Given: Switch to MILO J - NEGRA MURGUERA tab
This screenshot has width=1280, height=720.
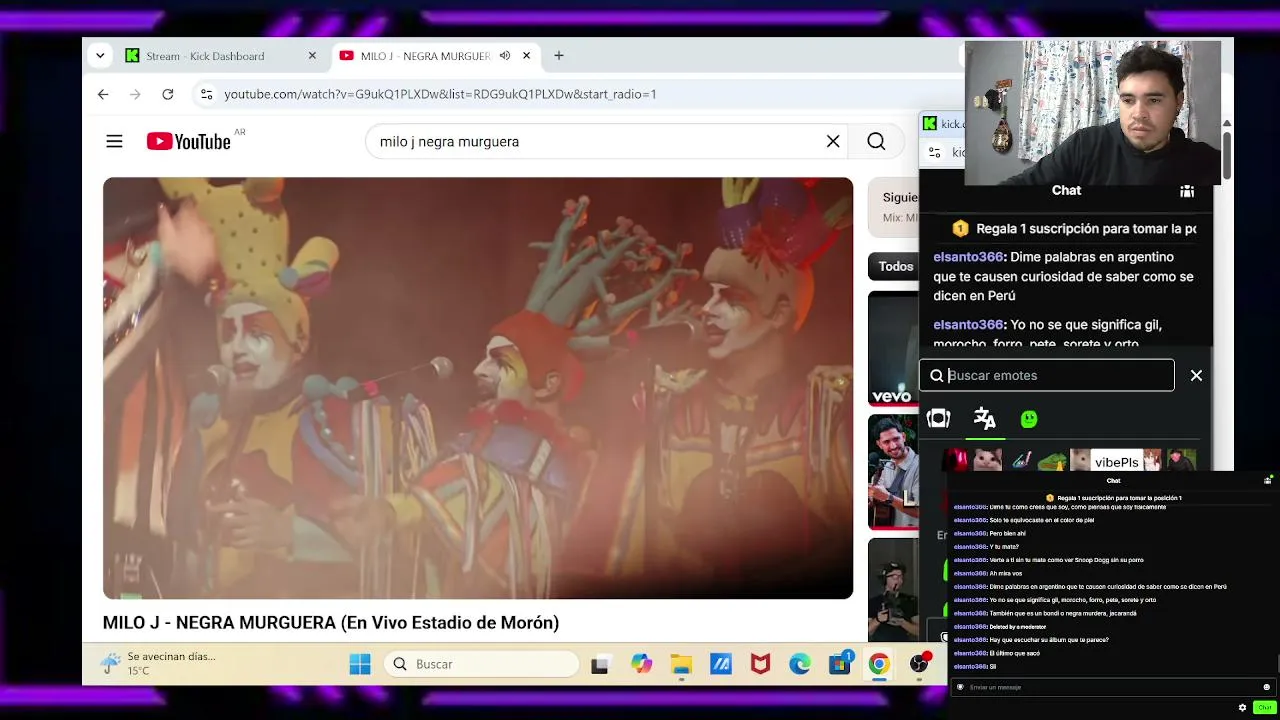Looking at the screenshot, I should (x=436, y=56).
